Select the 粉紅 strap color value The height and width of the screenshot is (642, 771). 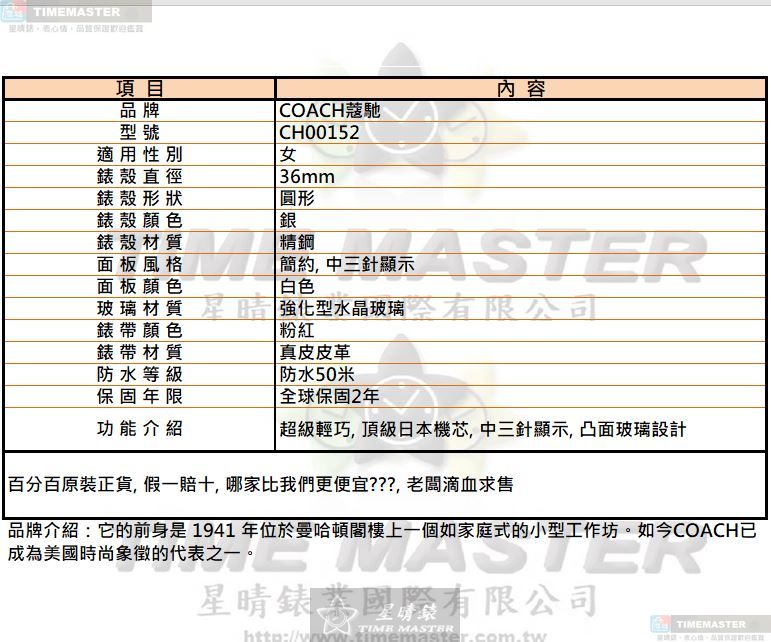coord(297,331)
